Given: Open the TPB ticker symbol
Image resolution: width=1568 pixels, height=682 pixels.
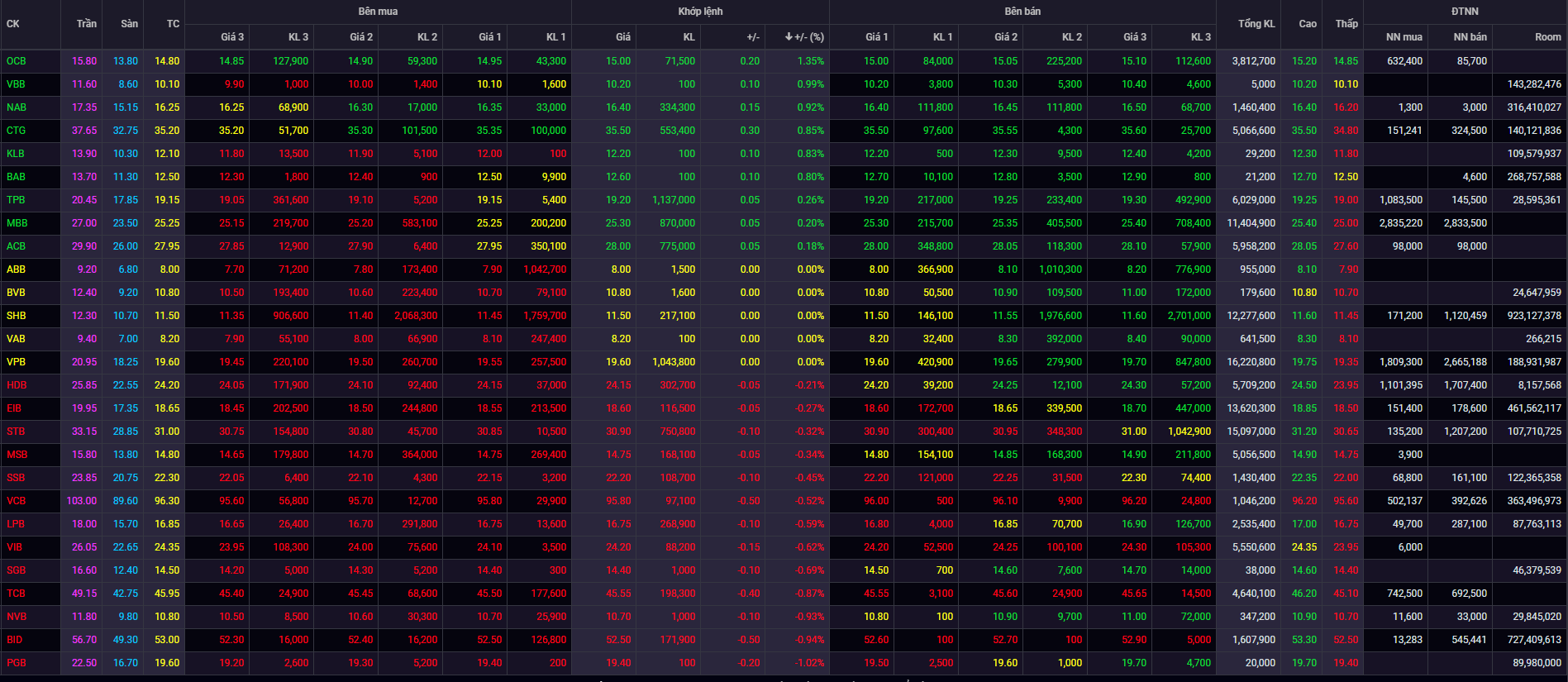Looking at the screenshot, I should tap(16, 200).
